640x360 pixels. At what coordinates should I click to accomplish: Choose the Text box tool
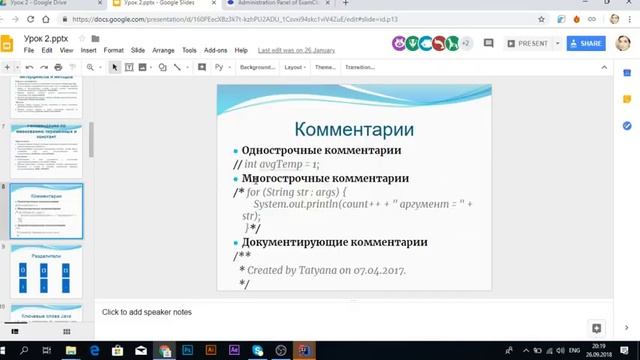pos(129,67)
